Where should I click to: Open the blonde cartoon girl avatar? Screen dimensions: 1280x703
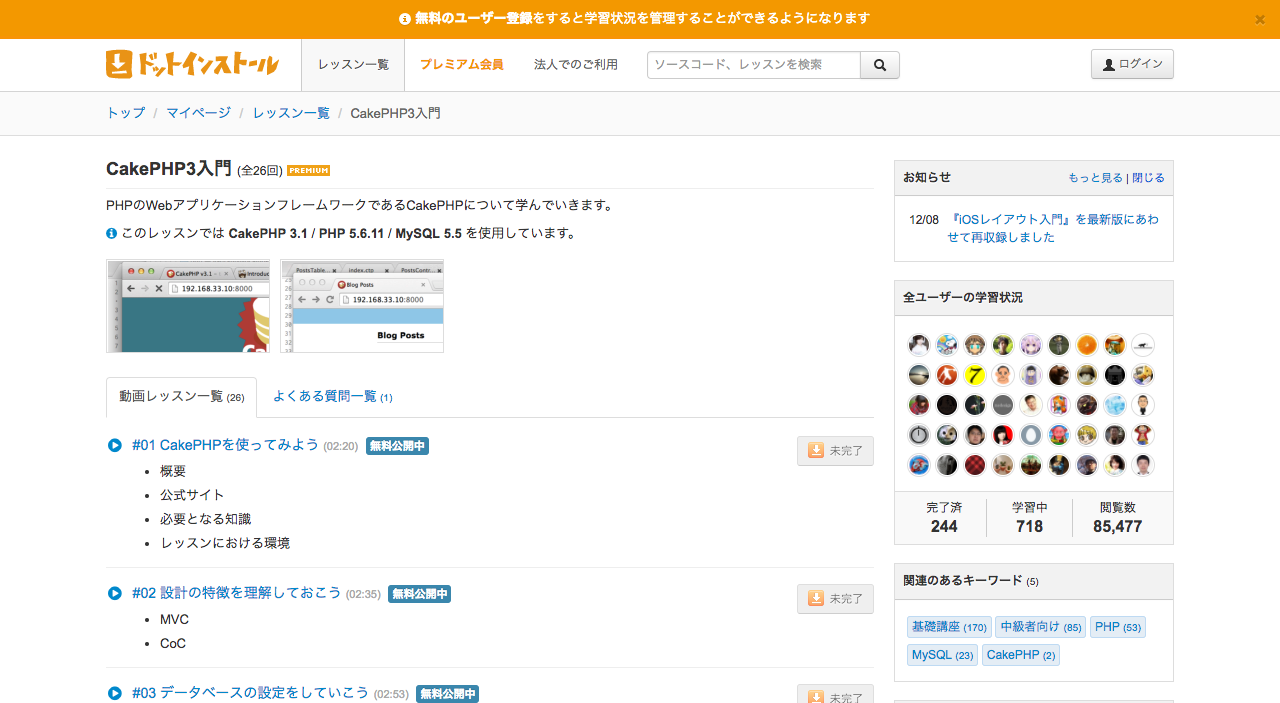(1087, 435)
